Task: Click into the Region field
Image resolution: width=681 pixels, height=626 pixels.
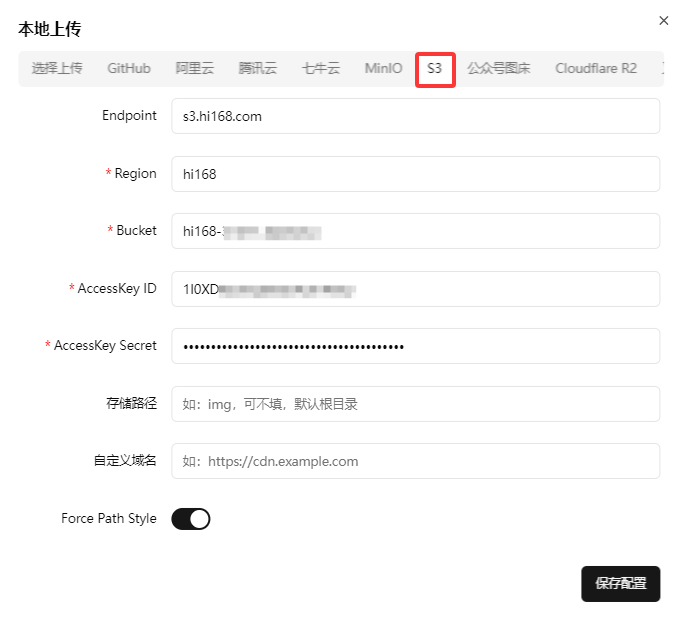Action: [415, 174]
